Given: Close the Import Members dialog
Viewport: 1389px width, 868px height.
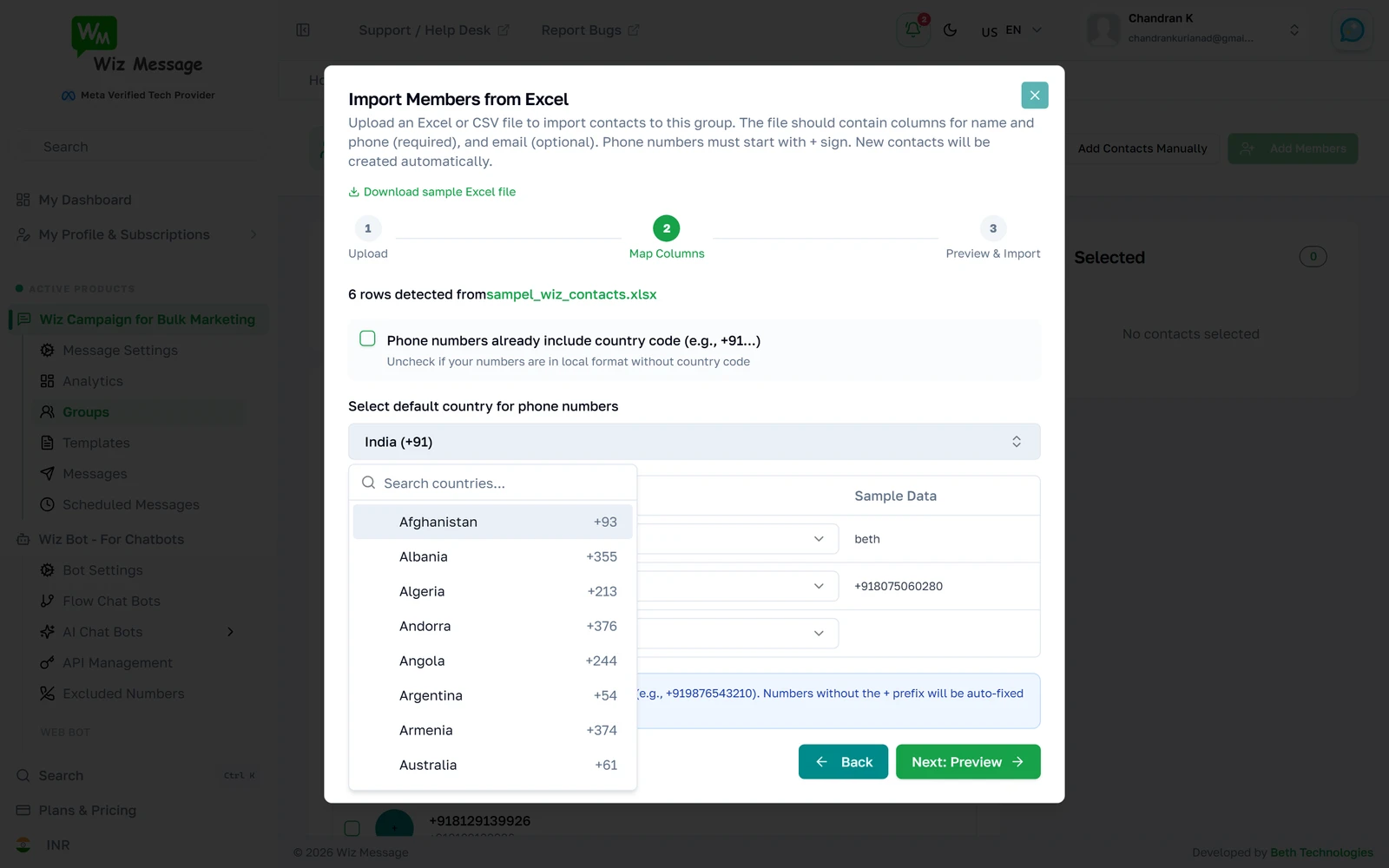Looking at the screenshot, I should (x=1035, y=95).
